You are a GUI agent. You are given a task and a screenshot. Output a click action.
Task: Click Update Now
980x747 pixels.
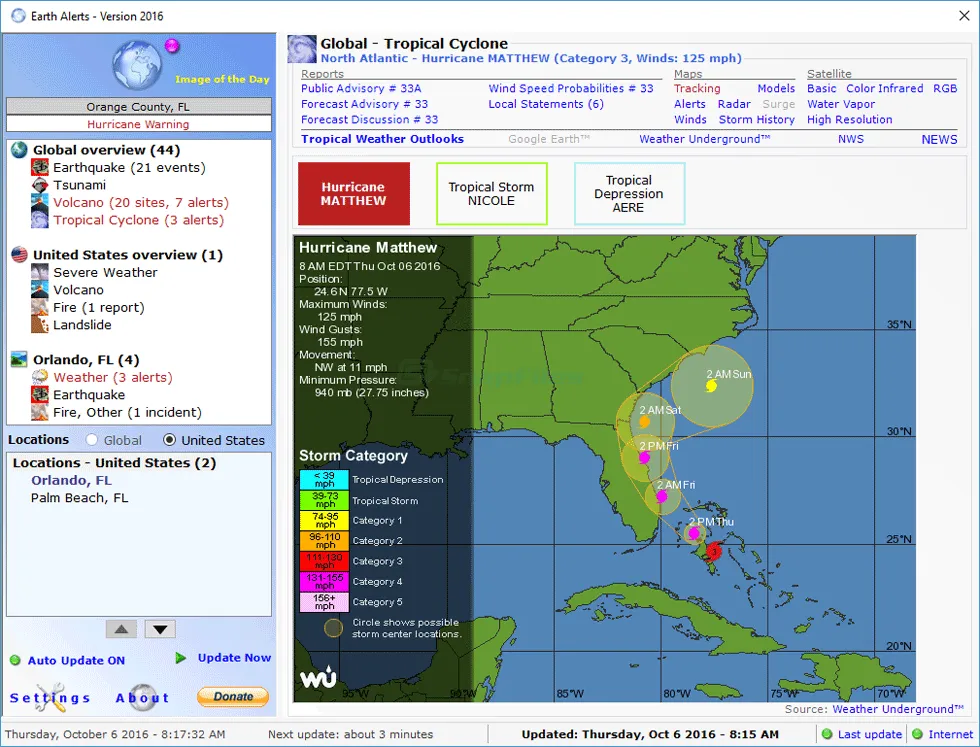(234, 658)
